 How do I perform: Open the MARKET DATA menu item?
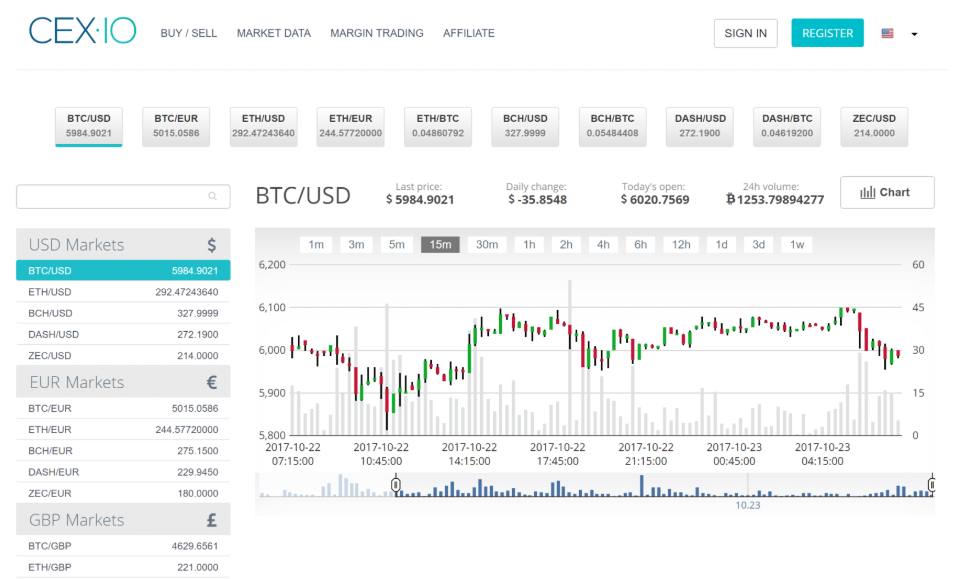[x=273, y=32]
